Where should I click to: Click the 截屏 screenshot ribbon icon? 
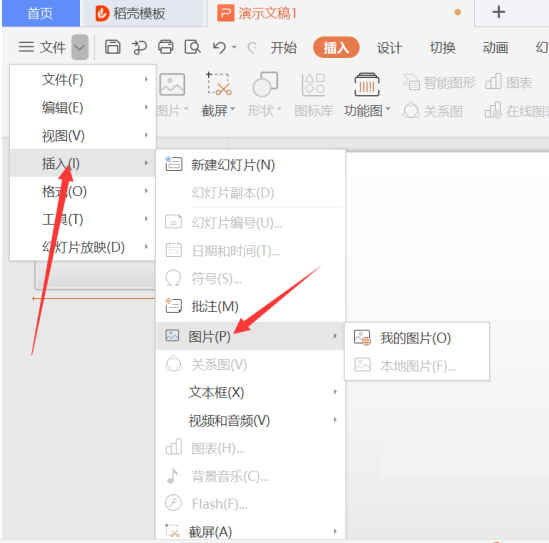tap(219, 84)
